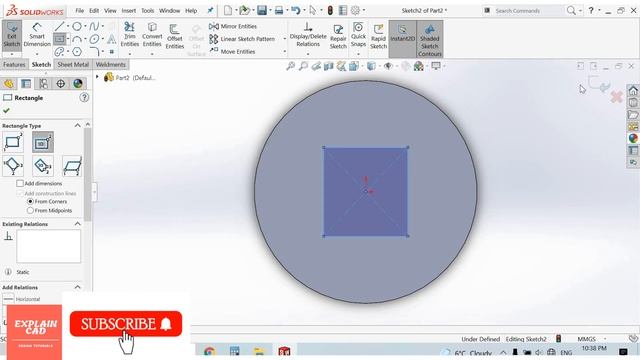Open the DimXpertManager tab
This screenshot has height=360, width=640.
coord(60,84)
